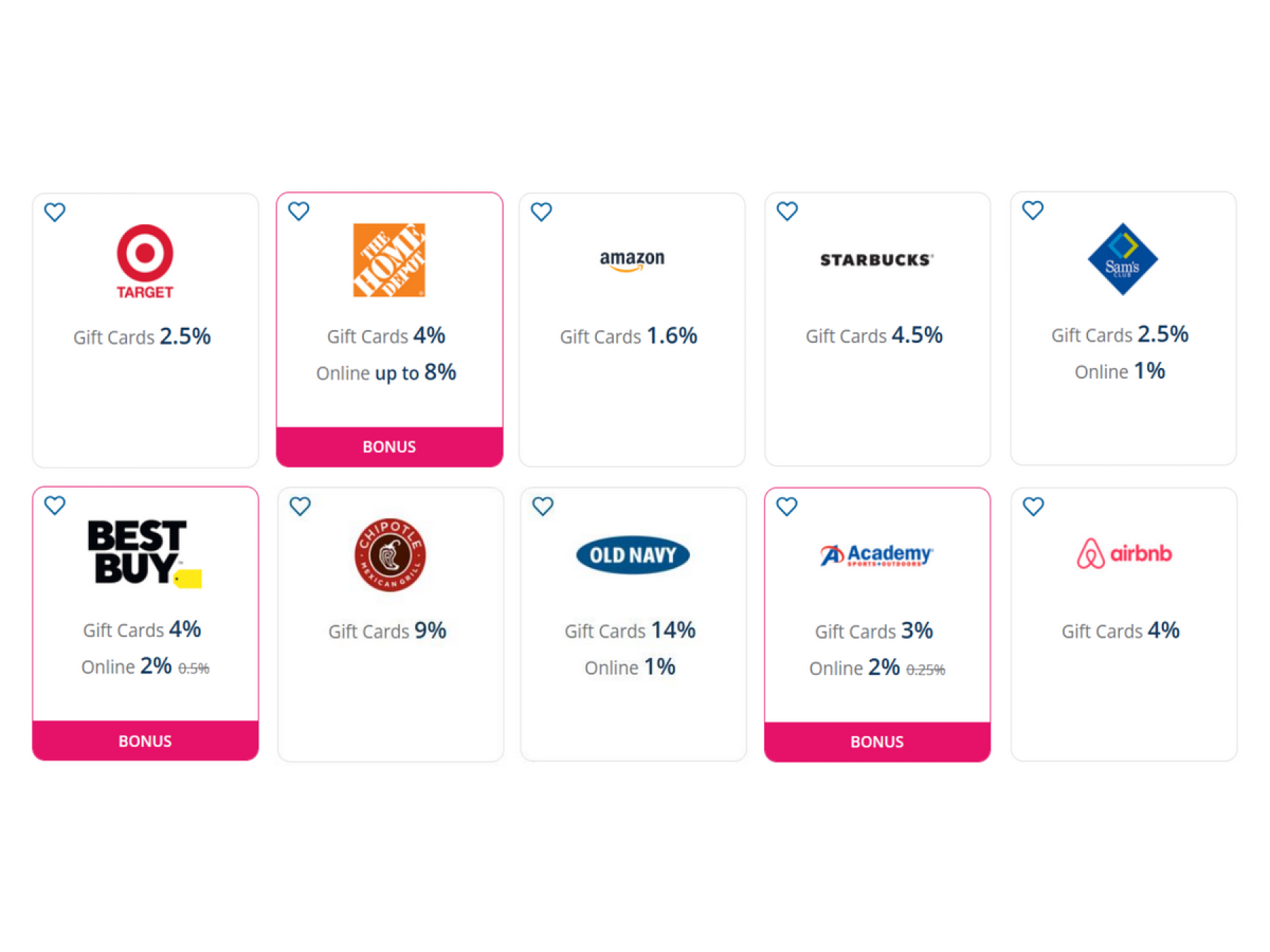The image size is (1270, 952).
Task: Click the Sam's Club heart icon
Action: pyautogui.click(x=1033, y=210)
